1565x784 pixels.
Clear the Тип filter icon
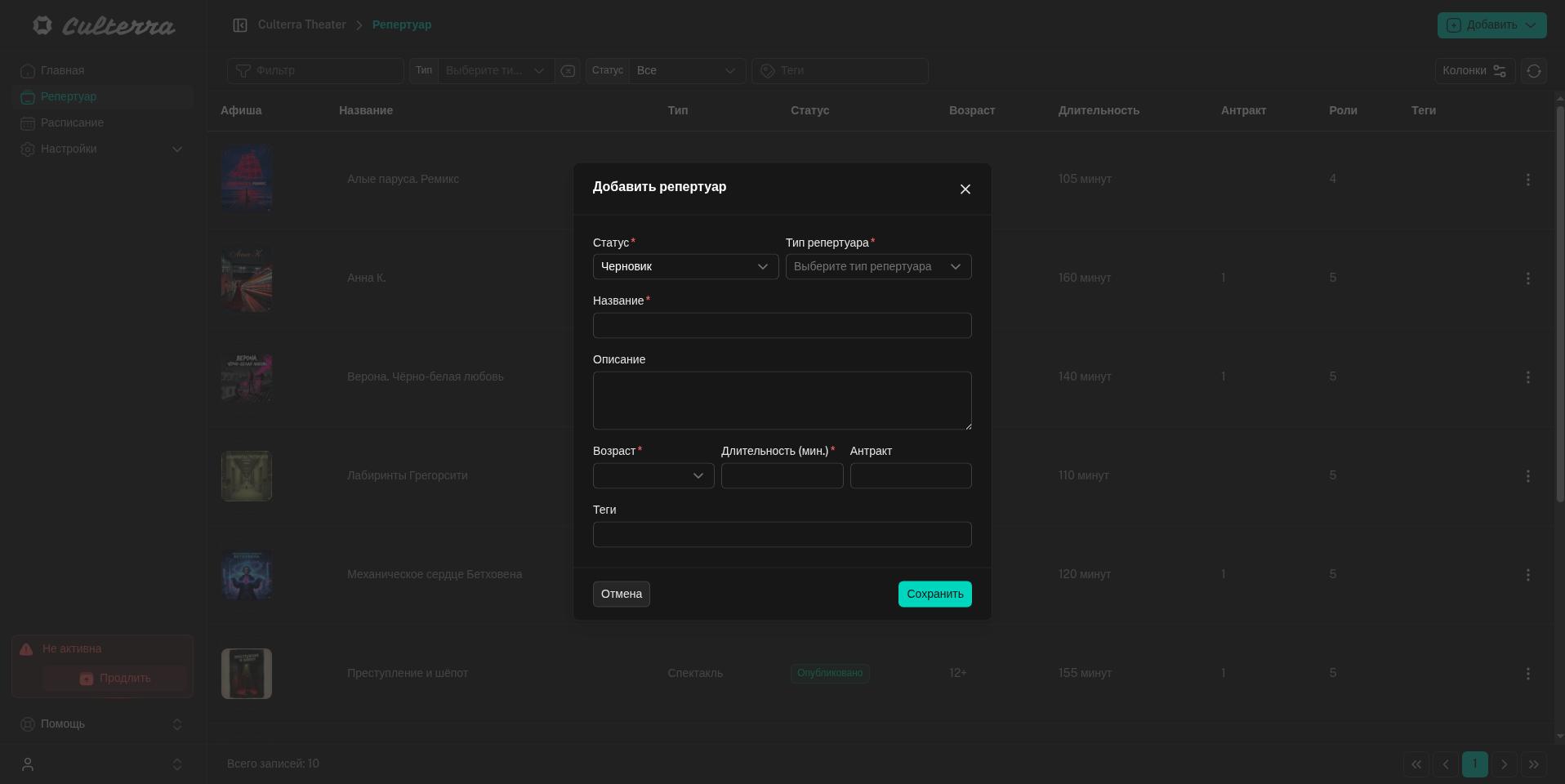click(x=568, y=71)
